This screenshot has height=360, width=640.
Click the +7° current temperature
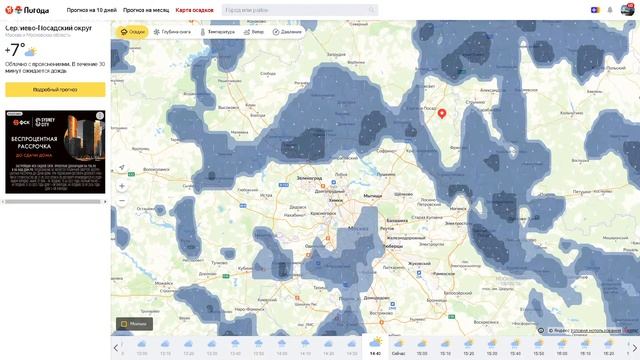[15, 50]
